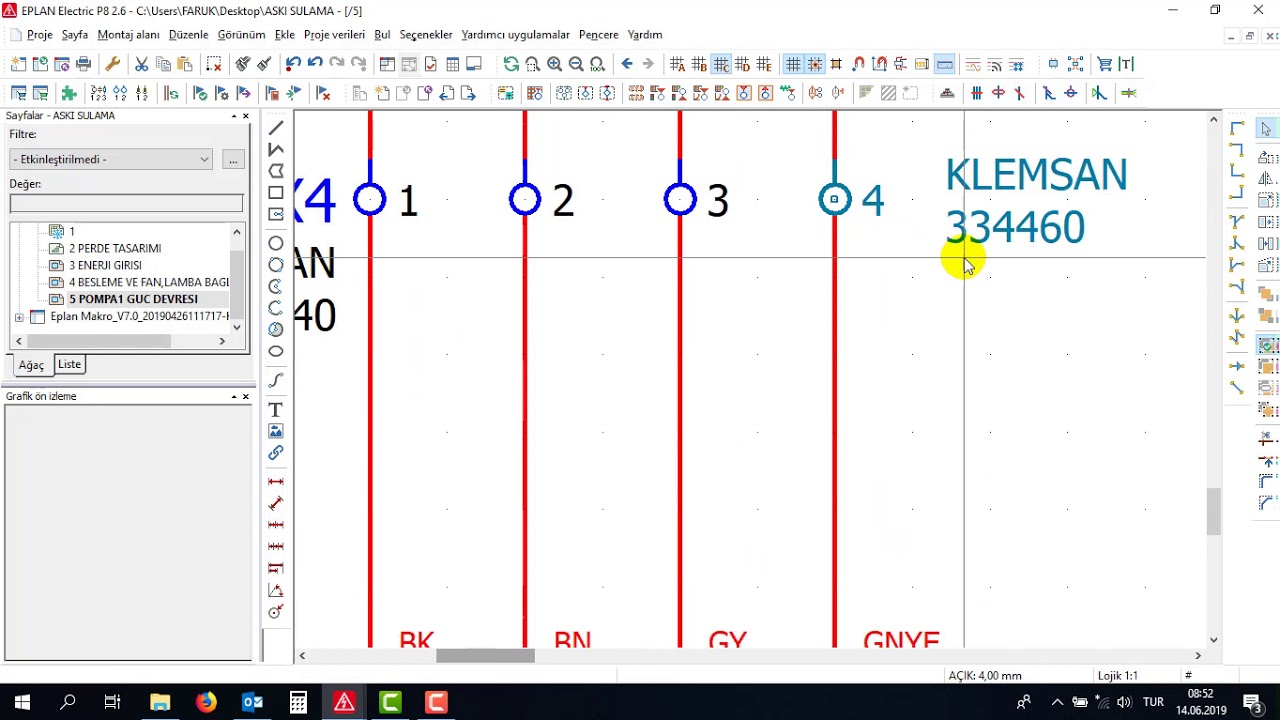Open the Proje verileri menu
Screen dimensions: 1280x720
[334, 35]
